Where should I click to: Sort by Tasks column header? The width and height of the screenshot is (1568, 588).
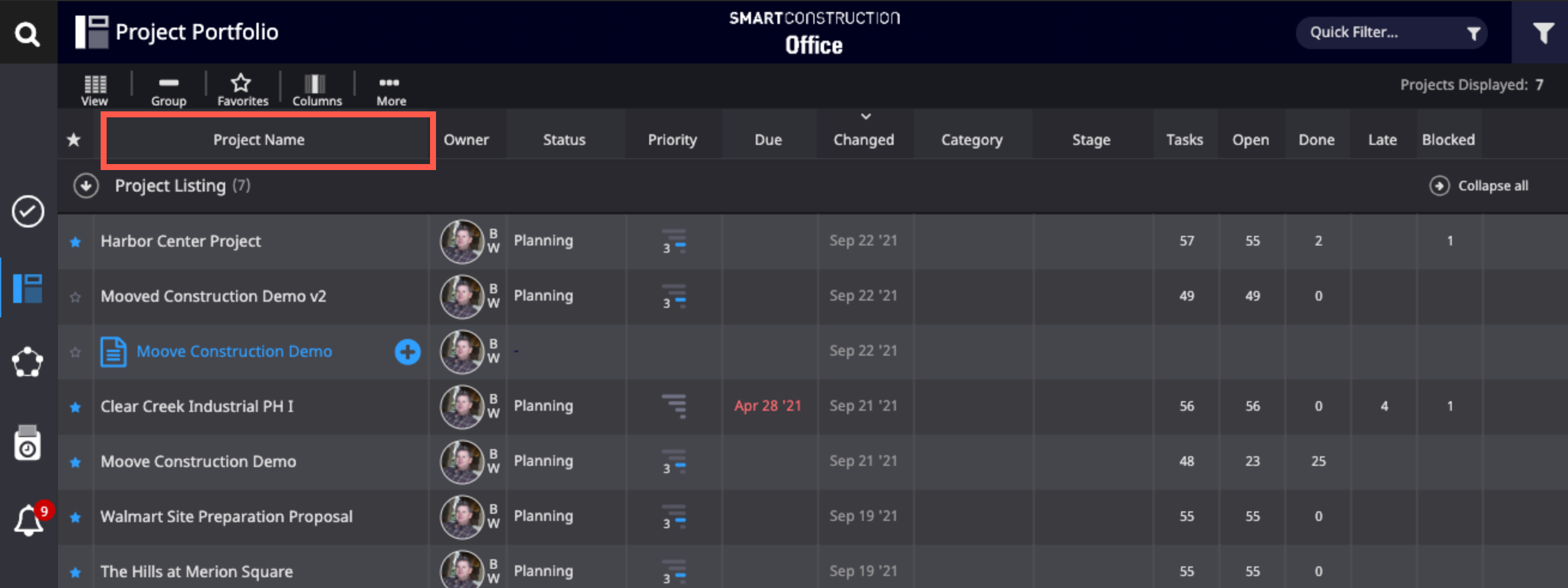(1185, 140)
